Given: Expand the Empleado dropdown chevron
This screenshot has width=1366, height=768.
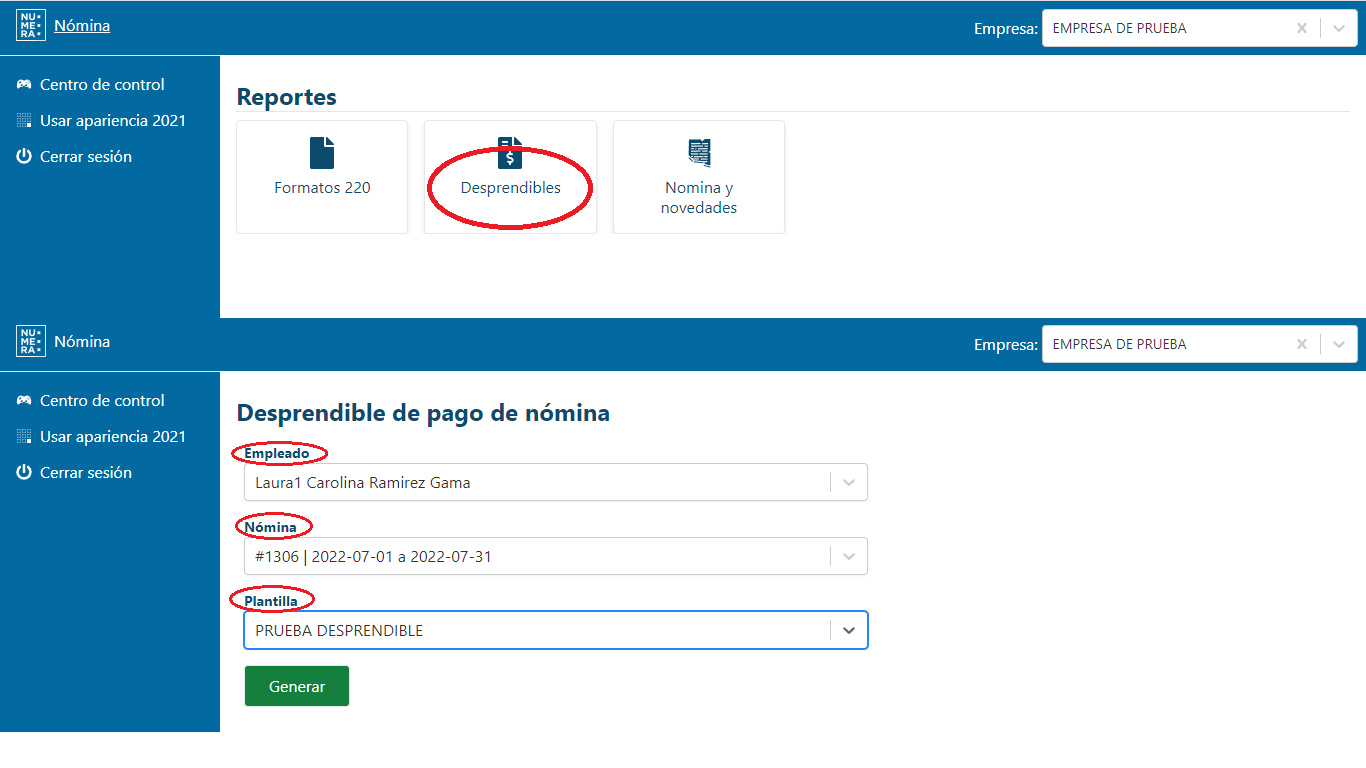Looking at the screenshot, I should tap(849, 482).
